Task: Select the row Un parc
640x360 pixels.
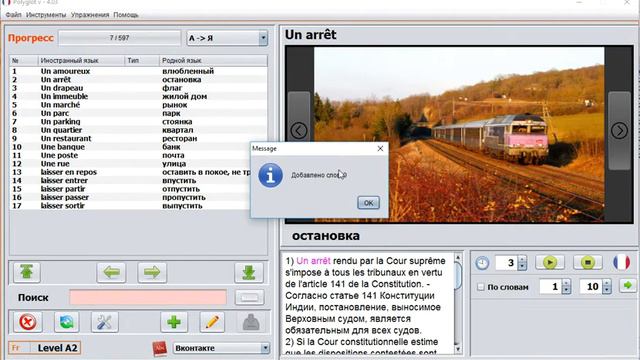Action: pos(138,113)
